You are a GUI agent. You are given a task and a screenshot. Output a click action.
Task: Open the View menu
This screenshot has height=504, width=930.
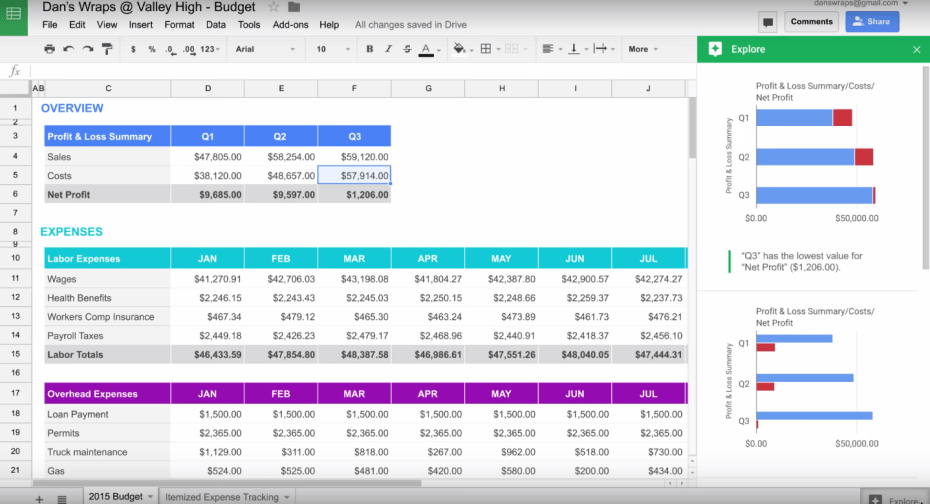tap(107, 25)
